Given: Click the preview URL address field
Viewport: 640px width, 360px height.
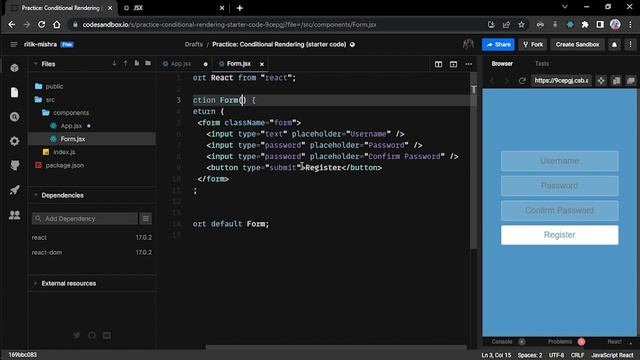Looking at the screenshot, I should 562,81.
